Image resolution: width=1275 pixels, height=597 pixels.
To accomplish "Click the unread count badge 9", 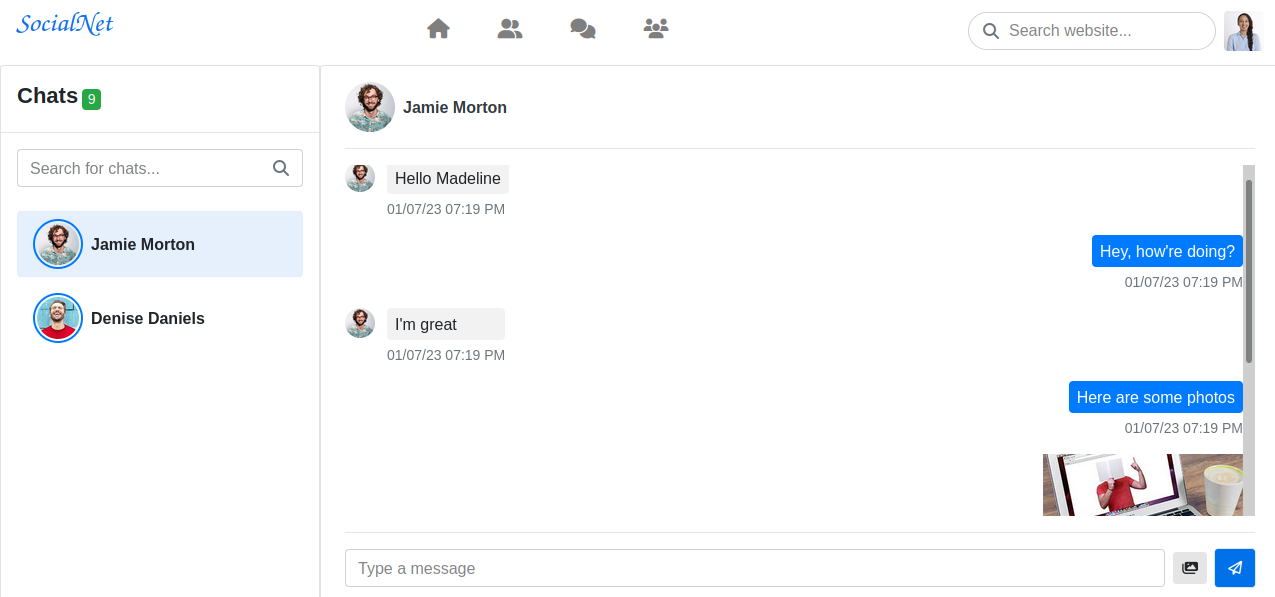I will coord(92,99).
